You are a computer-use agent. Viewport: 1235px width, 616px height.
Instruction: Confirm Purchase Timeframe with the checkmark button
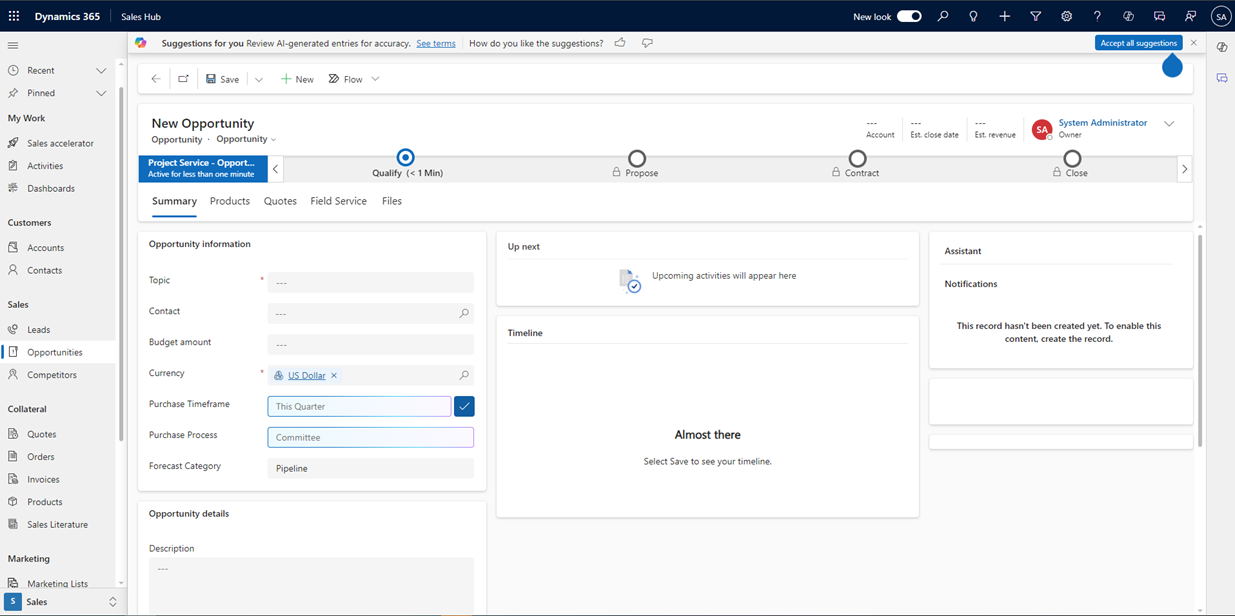[x=463, y=406]
